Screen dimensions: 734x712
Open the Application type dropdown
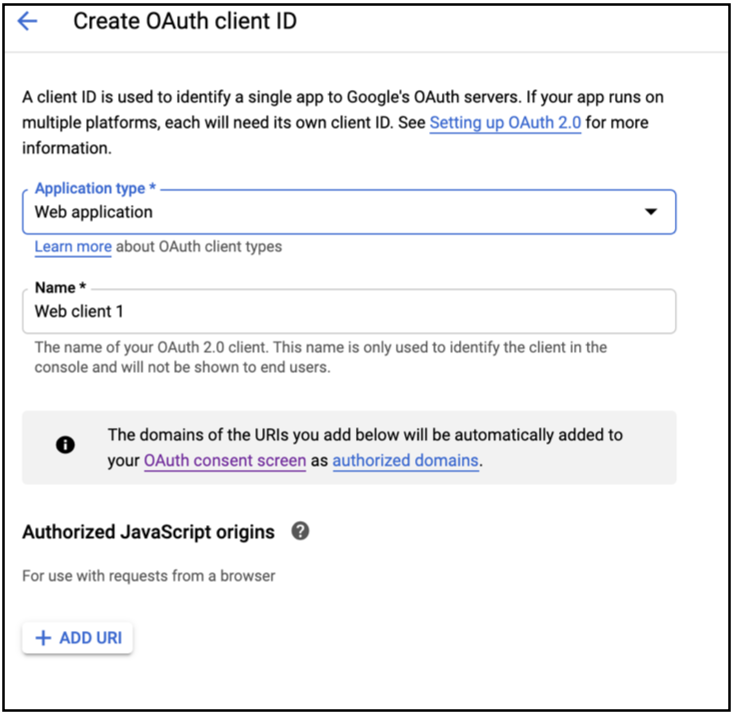[349, 212]
